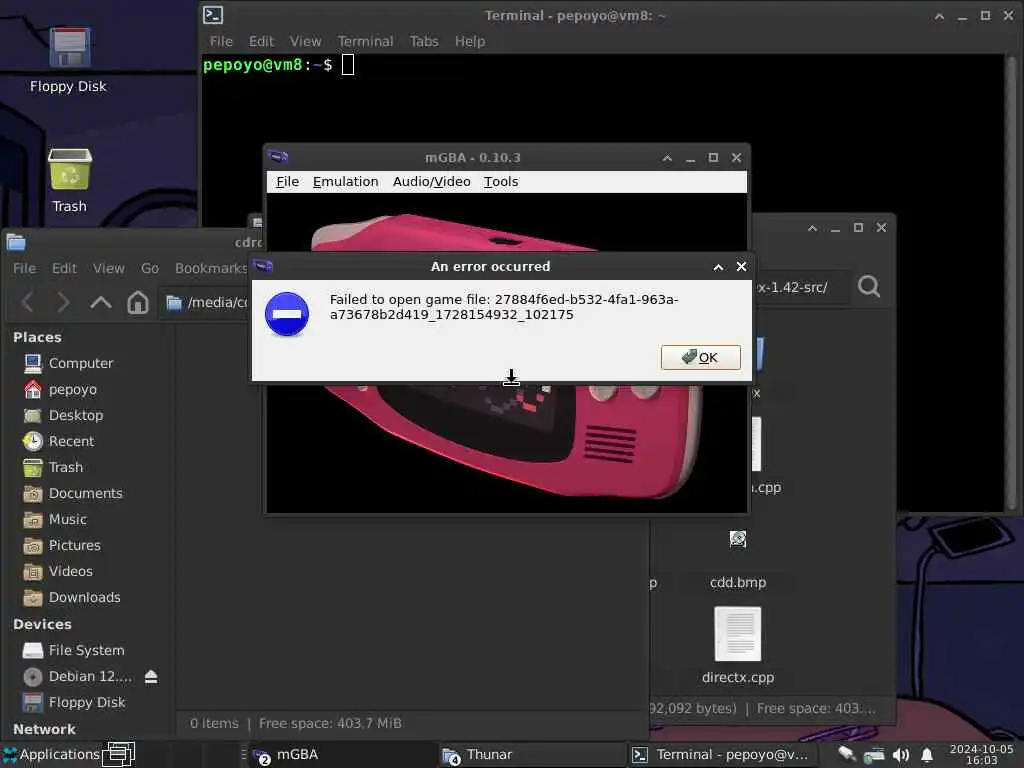The width and height of the screenshot is (1024, 768).
Task: Open the mGBA Audio/Video menu
Action: 431,182
